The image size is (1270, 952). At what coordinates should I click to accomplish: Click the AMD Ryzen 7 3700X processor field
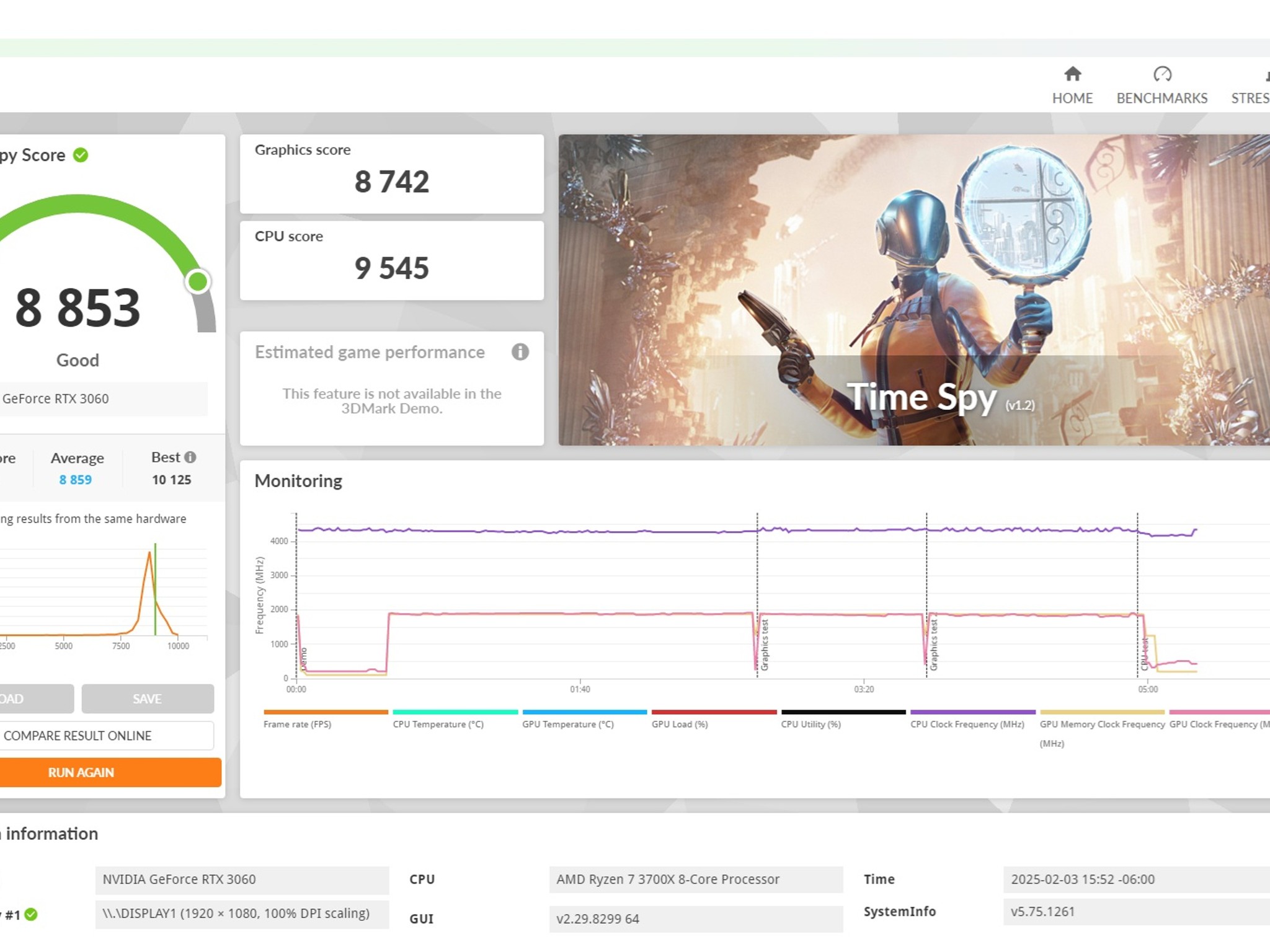[x=696, y=879]
